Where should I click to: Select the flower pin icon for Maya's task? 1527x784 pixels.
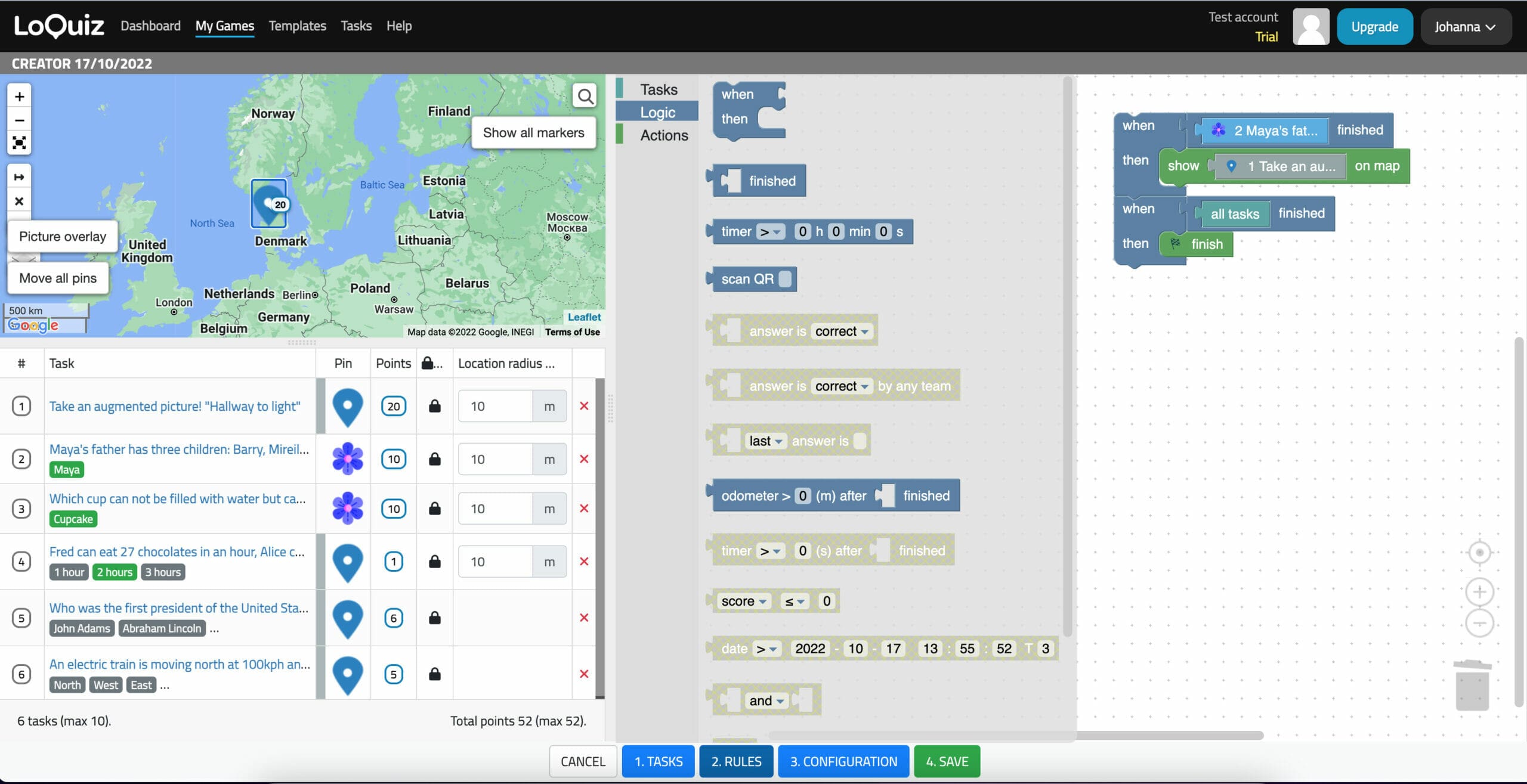[x=347, y=458]
